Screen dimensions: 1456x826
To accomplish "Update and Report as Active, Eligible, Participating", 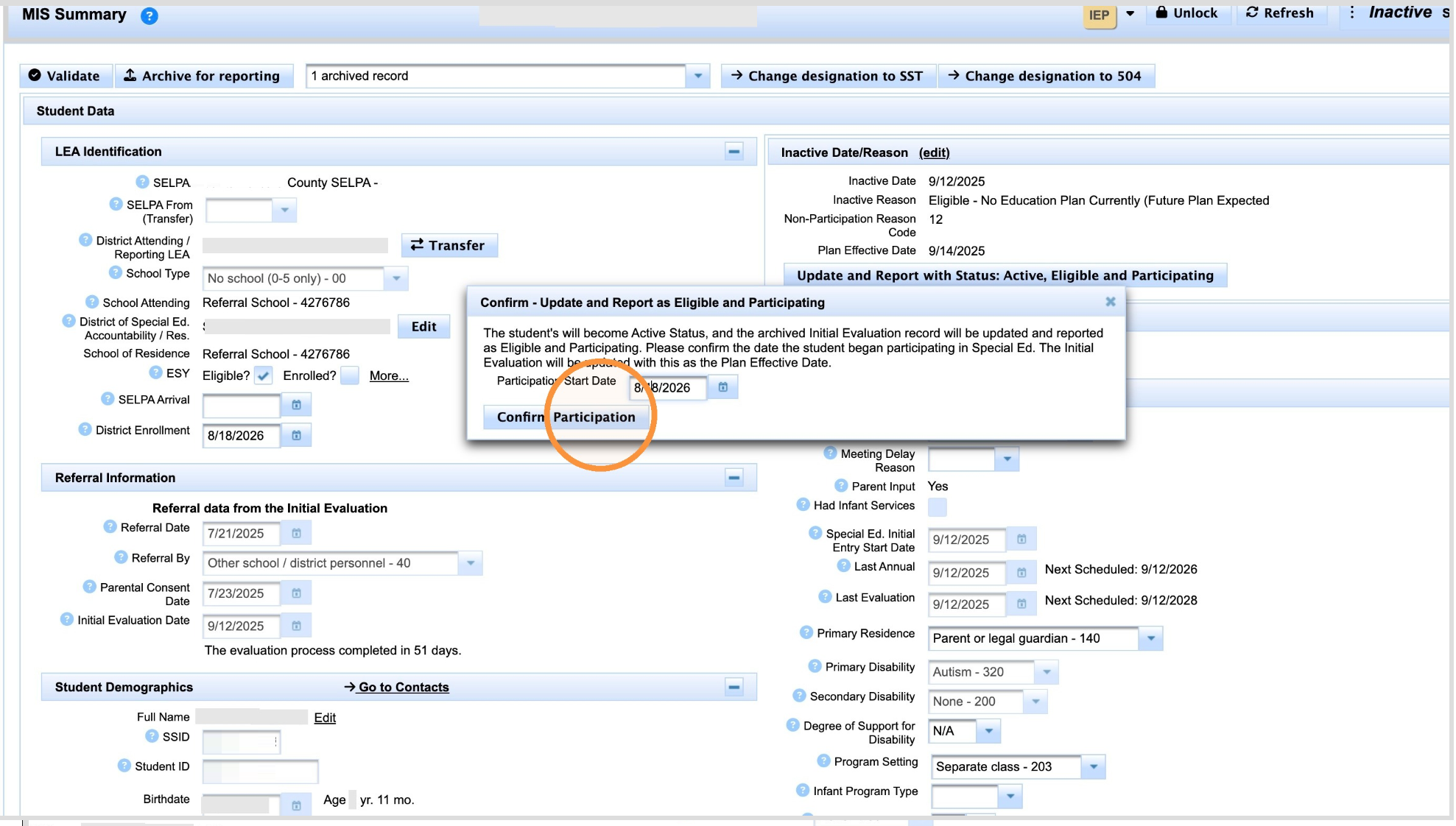I will coord(1005,275).
